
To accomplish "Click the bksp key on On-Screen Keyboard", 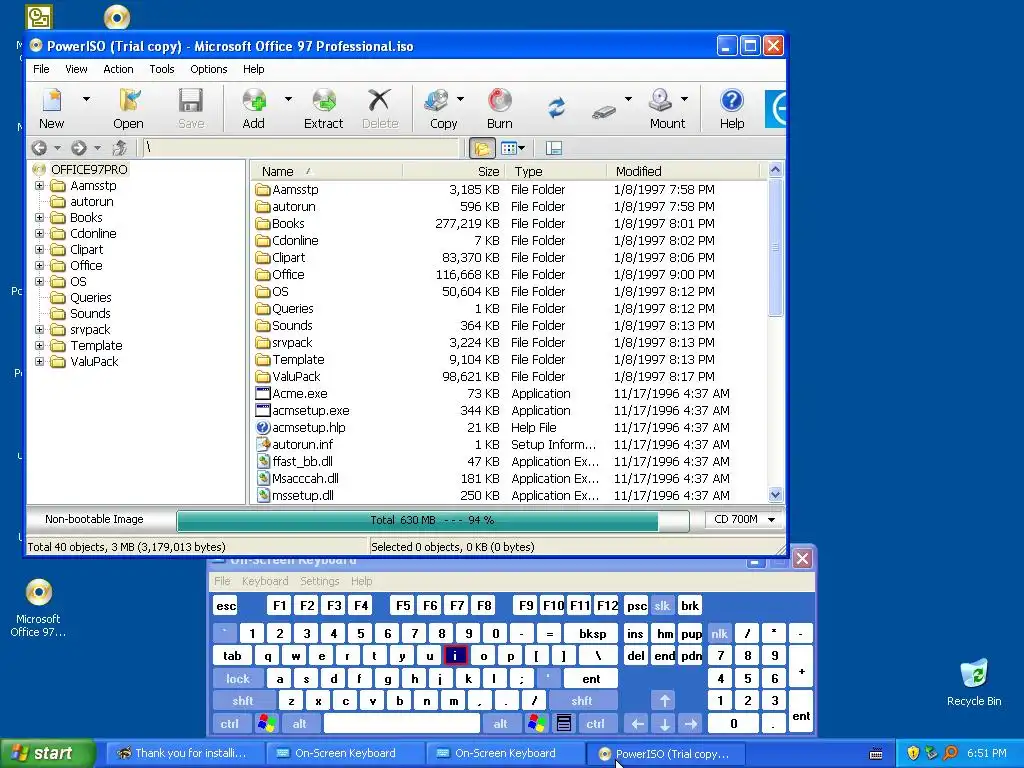I will point(593,633).
